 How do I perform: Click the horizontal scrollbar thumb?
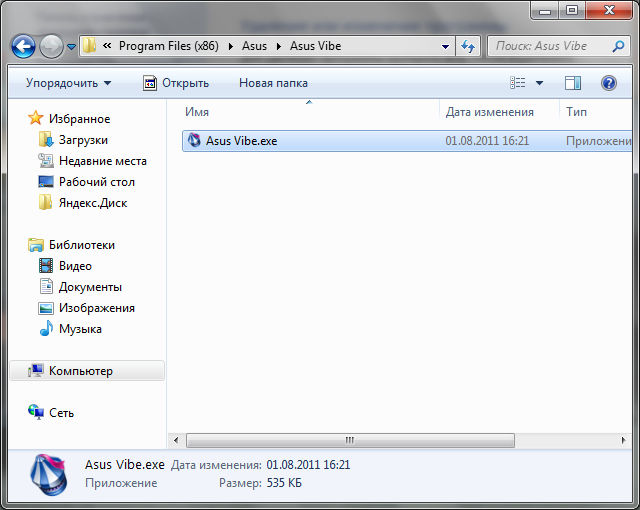coord(350,440)
